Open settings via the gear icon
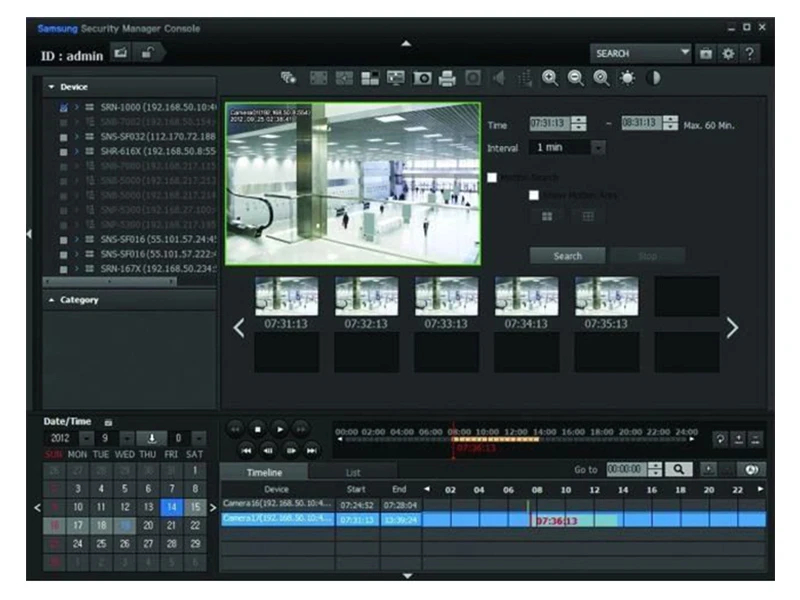Image resolution: width=800 pixels, height=600 pixels. (x=728, y=53)
